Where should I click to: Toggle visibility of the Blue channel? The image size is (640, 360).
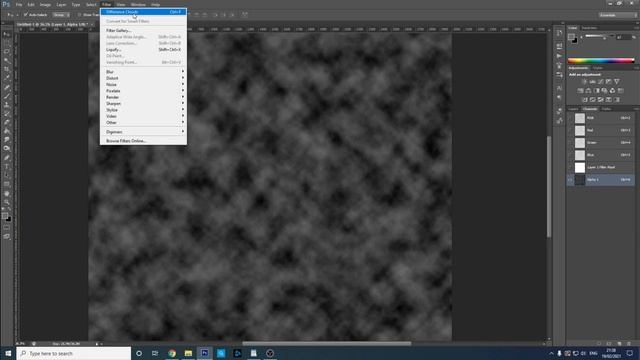(570, 155)
